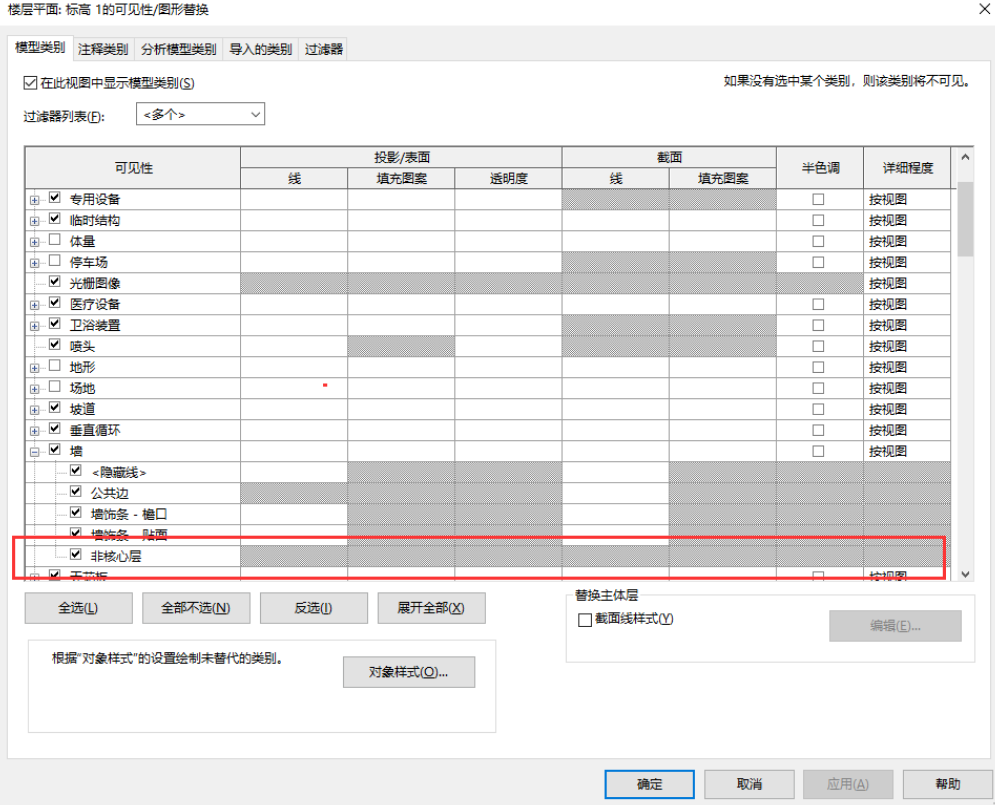Image resolution: width=995 pixels, height=805 pixels.
Task: Uncheck the <隐藏线> subcategory
Action: tap(76, 471)
